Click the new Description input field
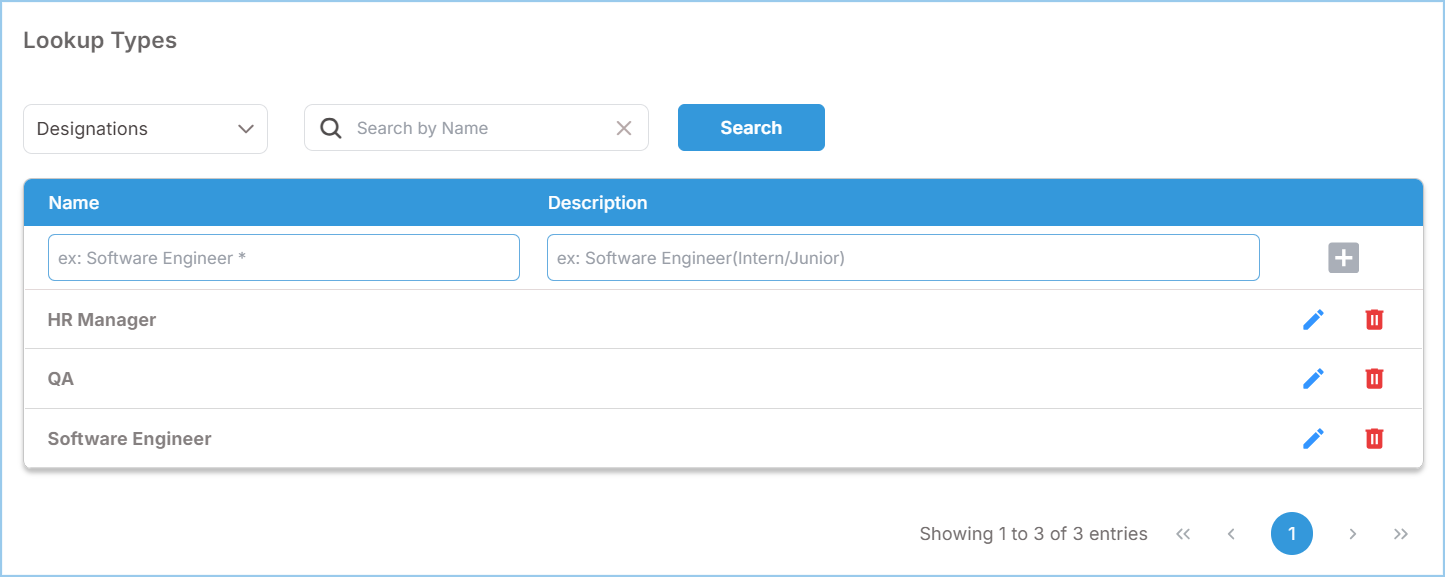This screenshot has width=1445, height=577. (x=902, y=258)
